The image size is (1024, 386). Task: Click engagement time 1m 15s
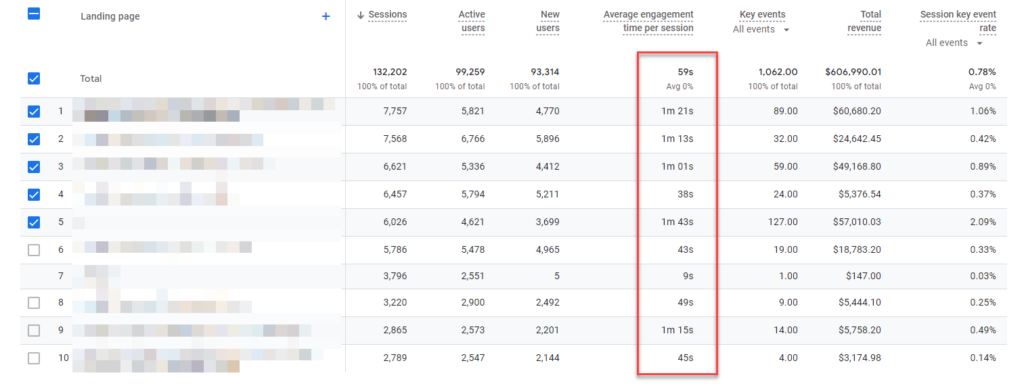coord(677,330)
